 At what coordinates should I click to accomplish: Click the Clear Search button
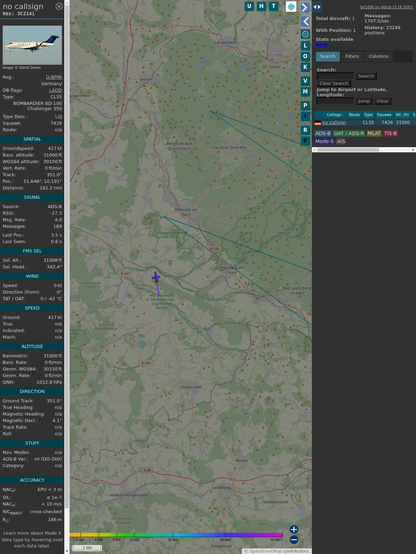[333, 83]
